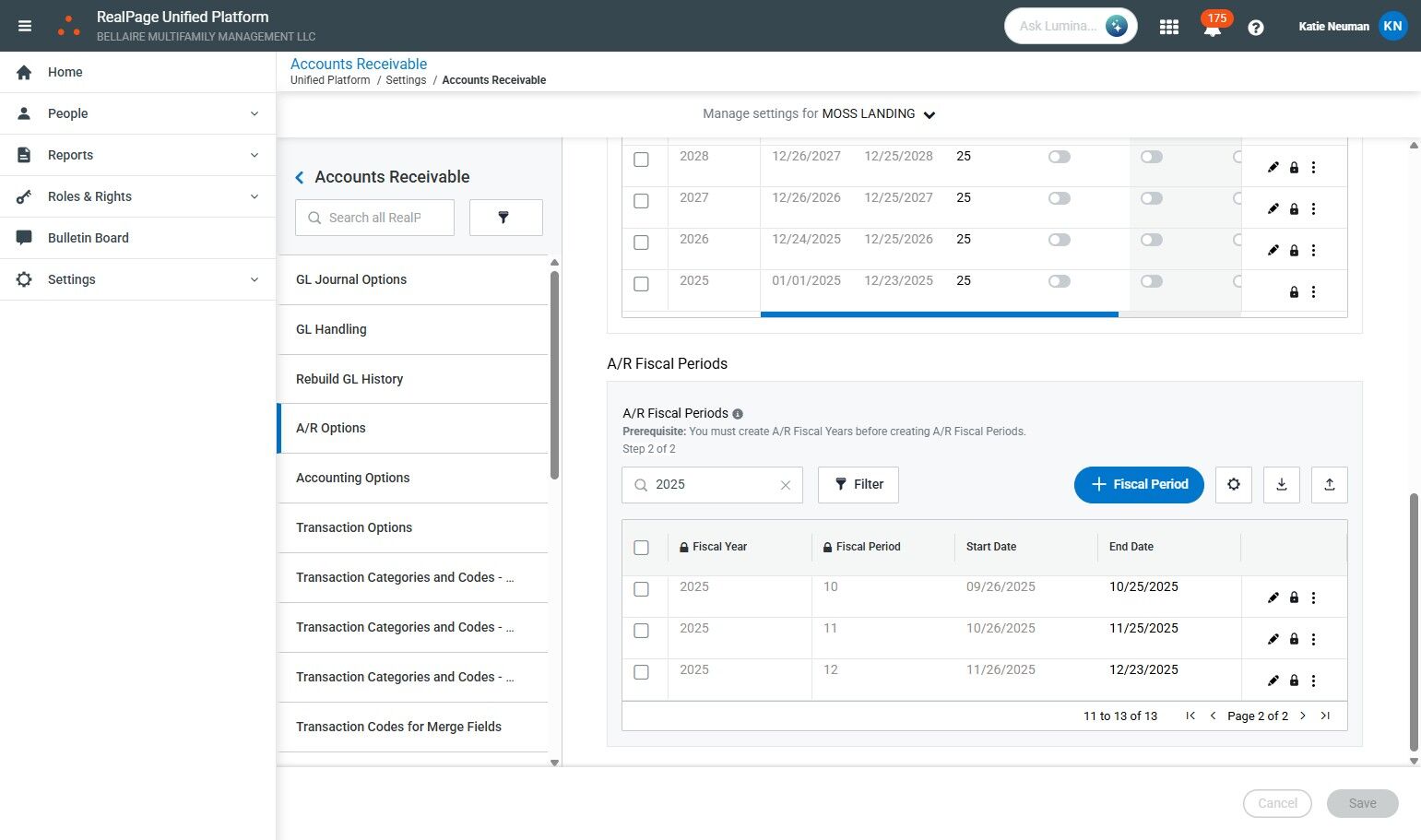Click the horizontal scrollbar under fiscal years table
Image resolution: width=1421 pixels, height=840 pixels.
(939, 314)
